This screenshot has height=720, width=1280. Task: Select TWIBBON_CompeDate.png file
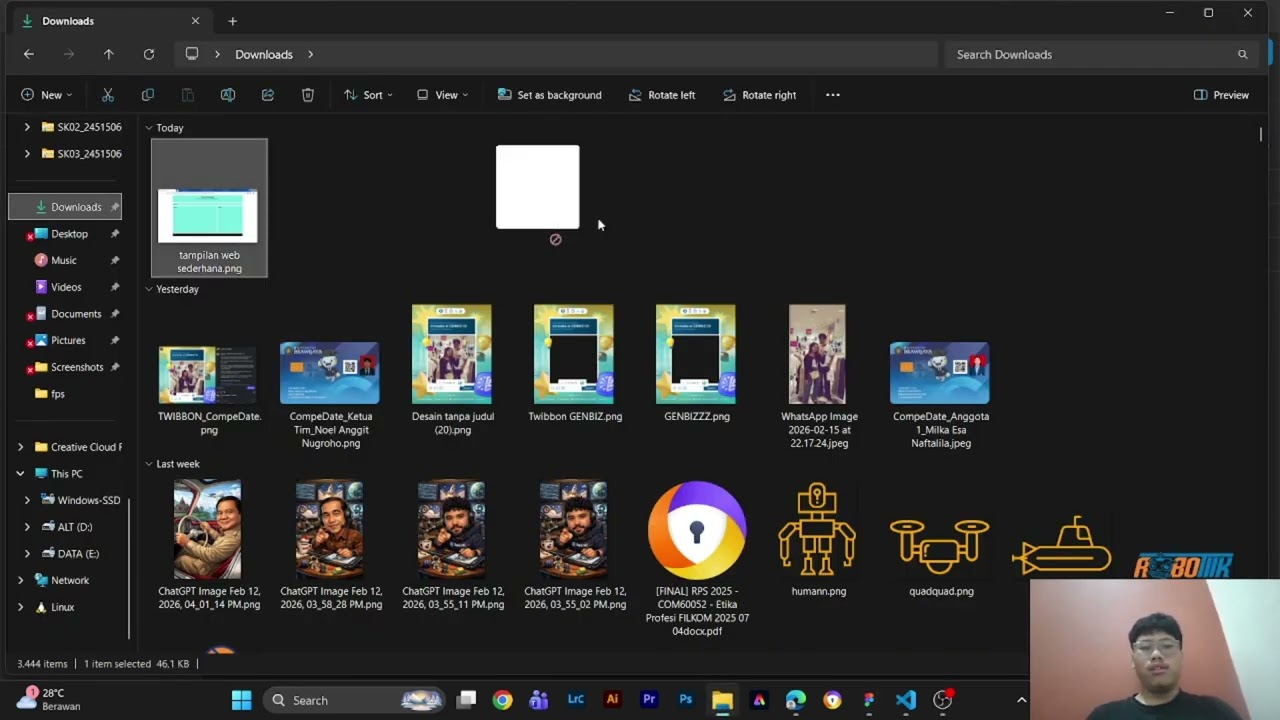click(209, 390)
